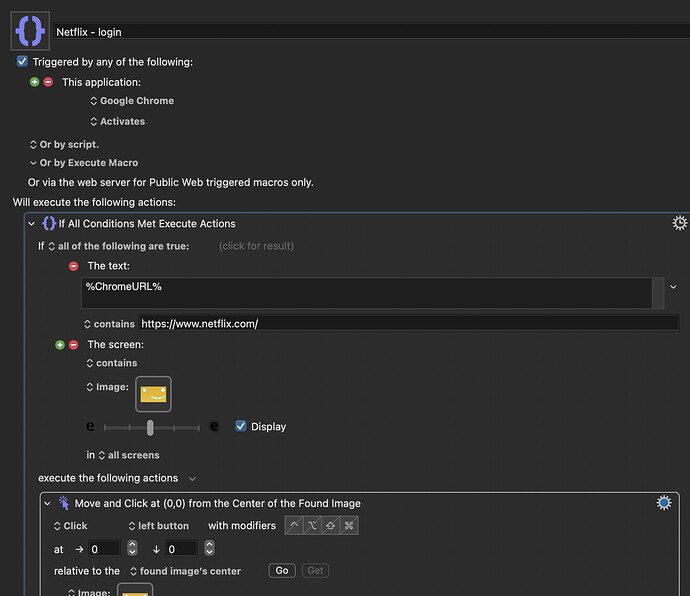Open the Move and Click action gear menu
This screenshot has height=596, width=690.
point(664,502)
